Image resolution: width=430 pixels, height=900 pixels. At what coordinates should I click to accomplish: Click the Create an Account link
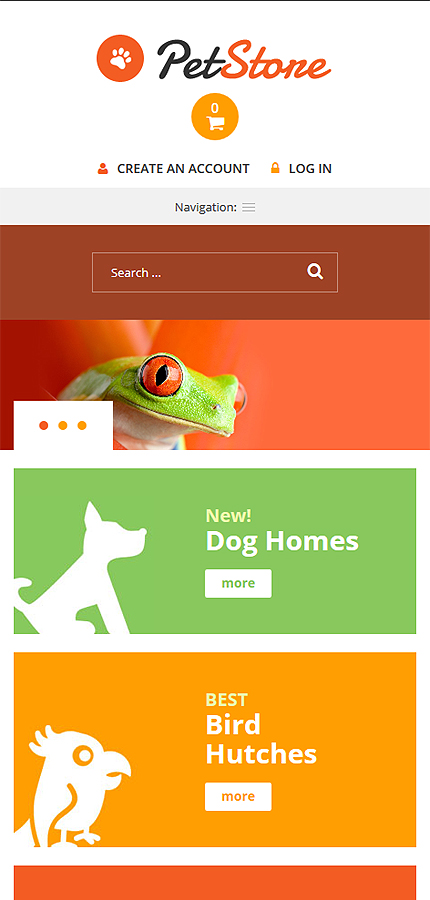(183, 169)
